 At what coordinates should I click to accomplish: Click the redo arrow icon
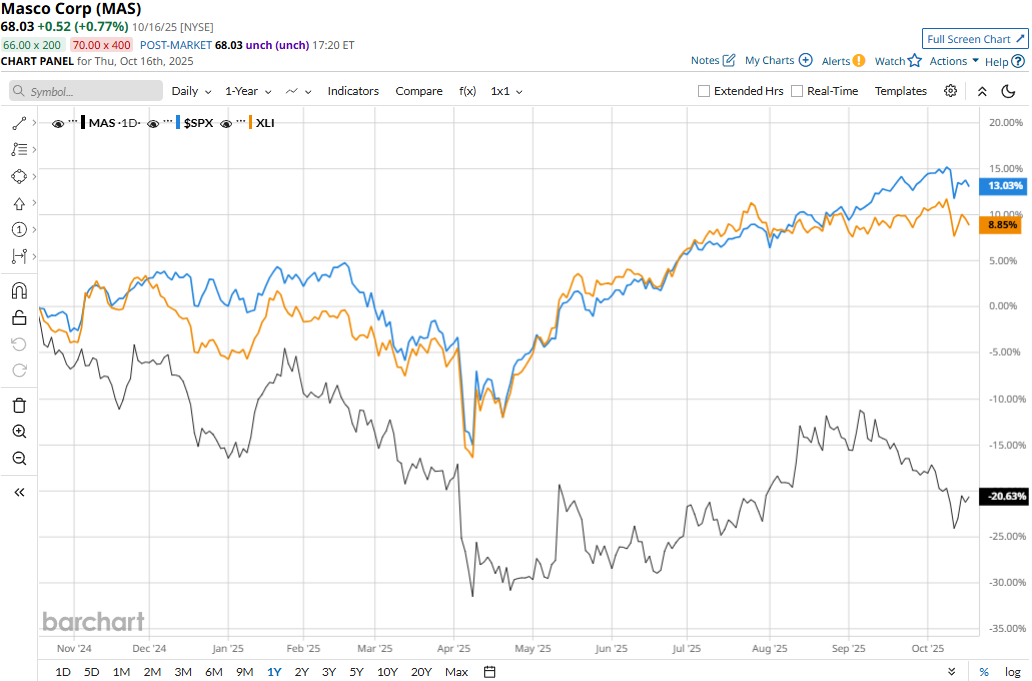click(19, 370)
